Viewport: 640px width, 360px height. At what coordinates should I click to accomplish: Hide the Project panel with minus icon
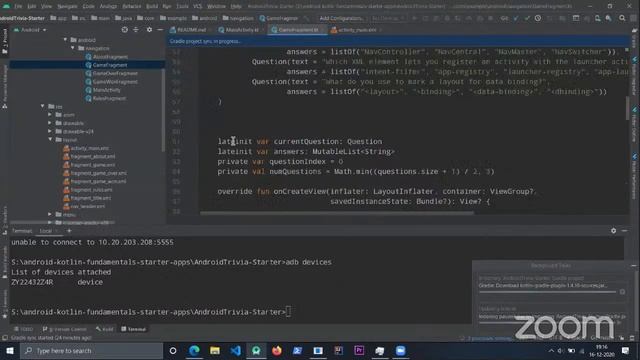(160, 30)
